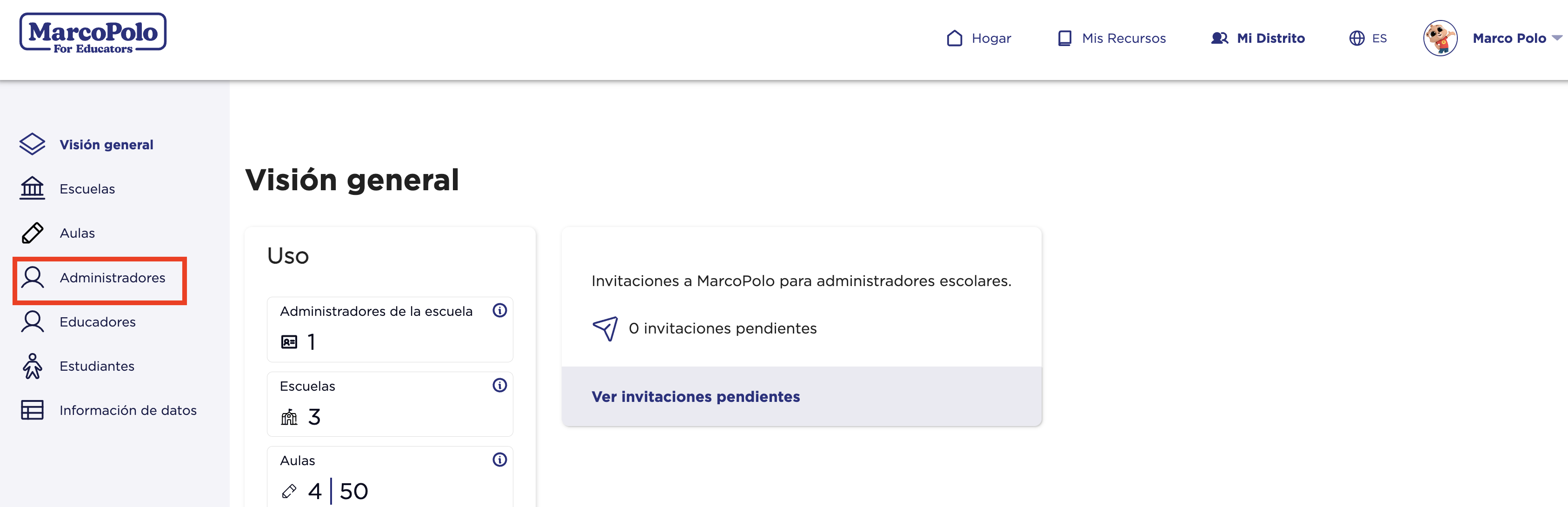Viewport: 1568px width, 507px height.
Task: Show info for Administradores de la escuela
Action: pyautogui.click(x=500, y=310)
